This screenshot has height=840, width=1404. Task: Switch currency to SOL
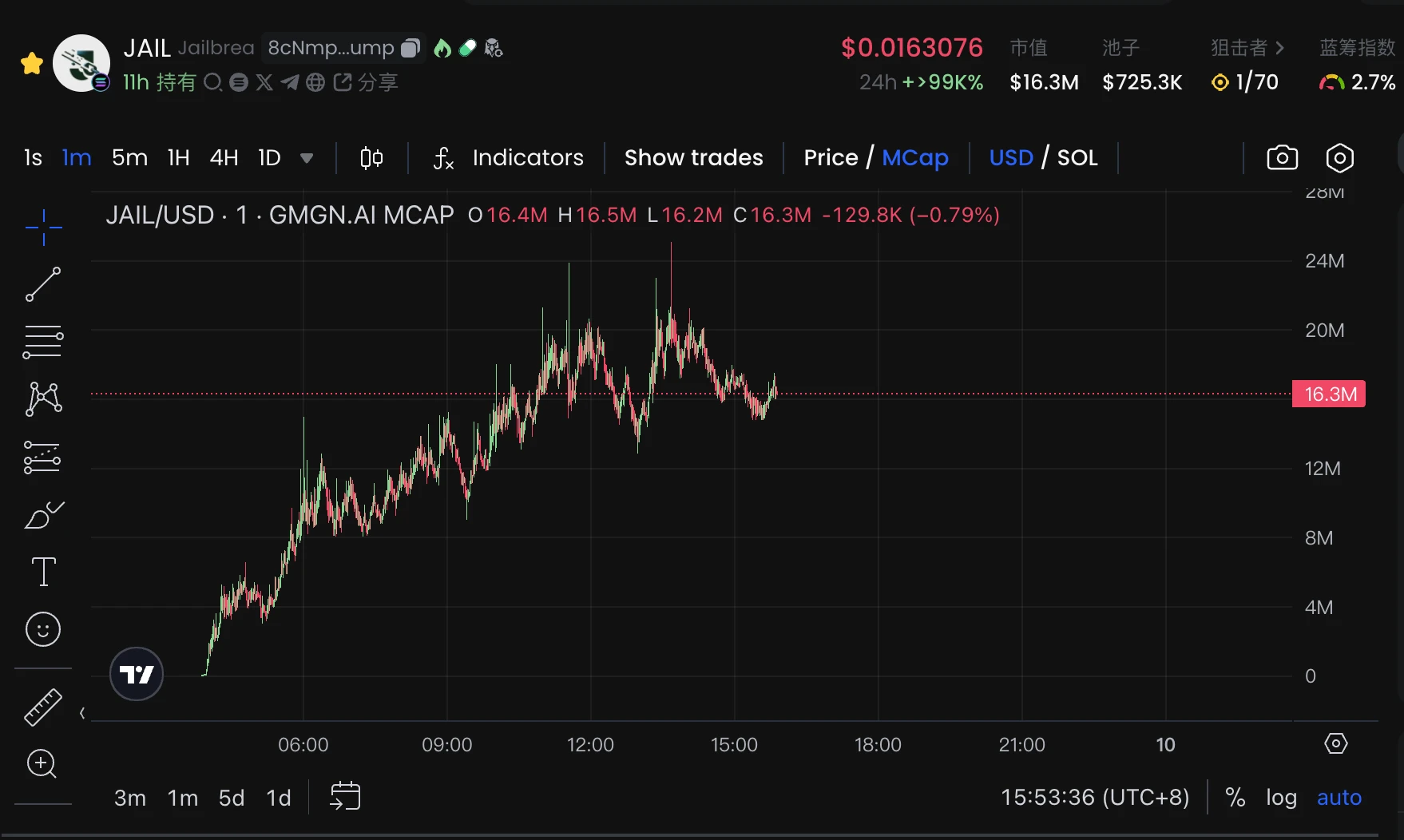coord(1077,158)
